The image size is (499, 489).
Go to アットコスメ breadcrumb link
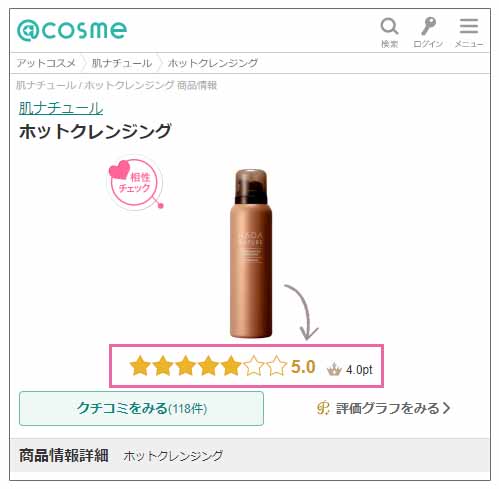tap(46, 63)
